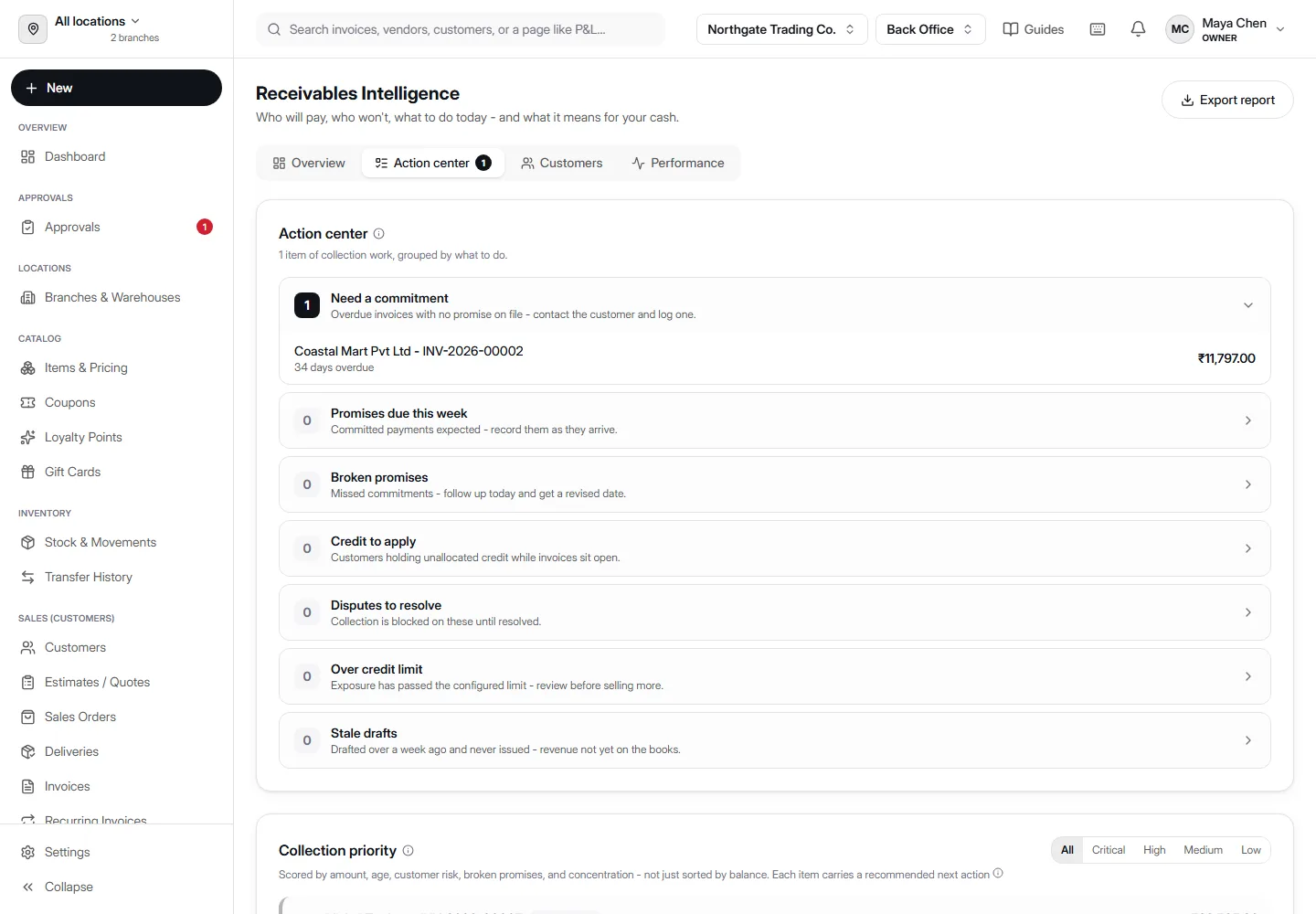The height and width of the screenshot is (914, 1316).
Task: Expand the Credit to apply section
Action: coord(775,548)
